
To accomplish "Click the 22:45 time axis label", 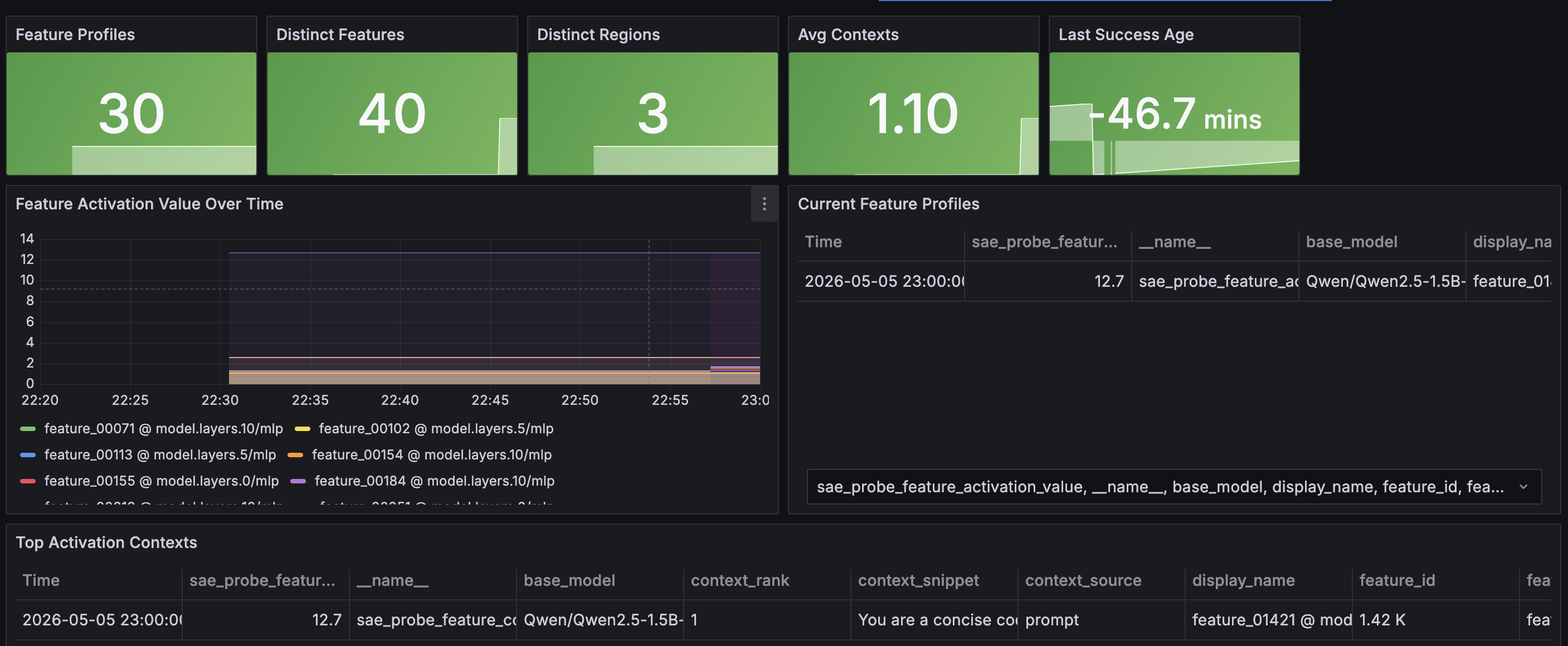I will point(489,400).
